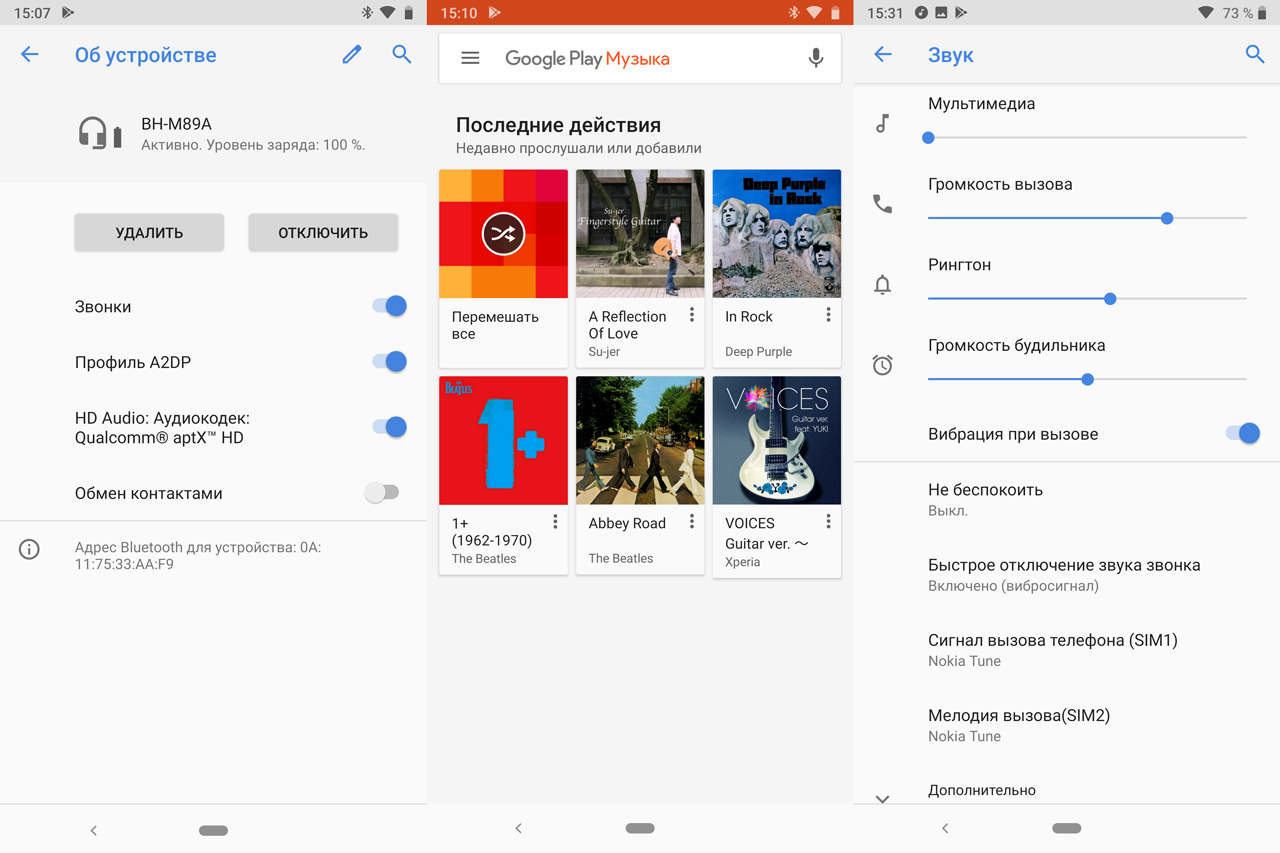Open Сигнал вызова телефона (SIM1)

[x=1066, y=650]
